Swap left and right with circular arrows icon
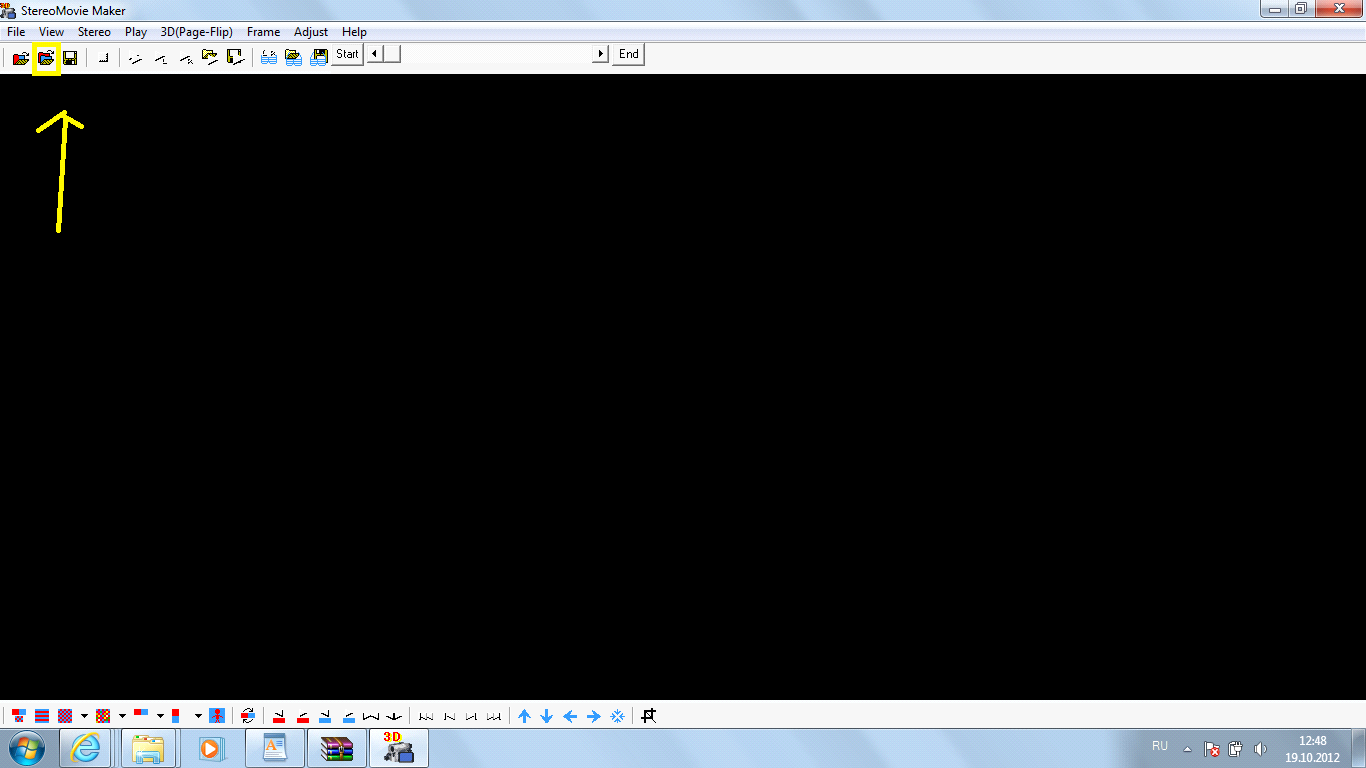The image size is (1366, 768). point(248,716)
